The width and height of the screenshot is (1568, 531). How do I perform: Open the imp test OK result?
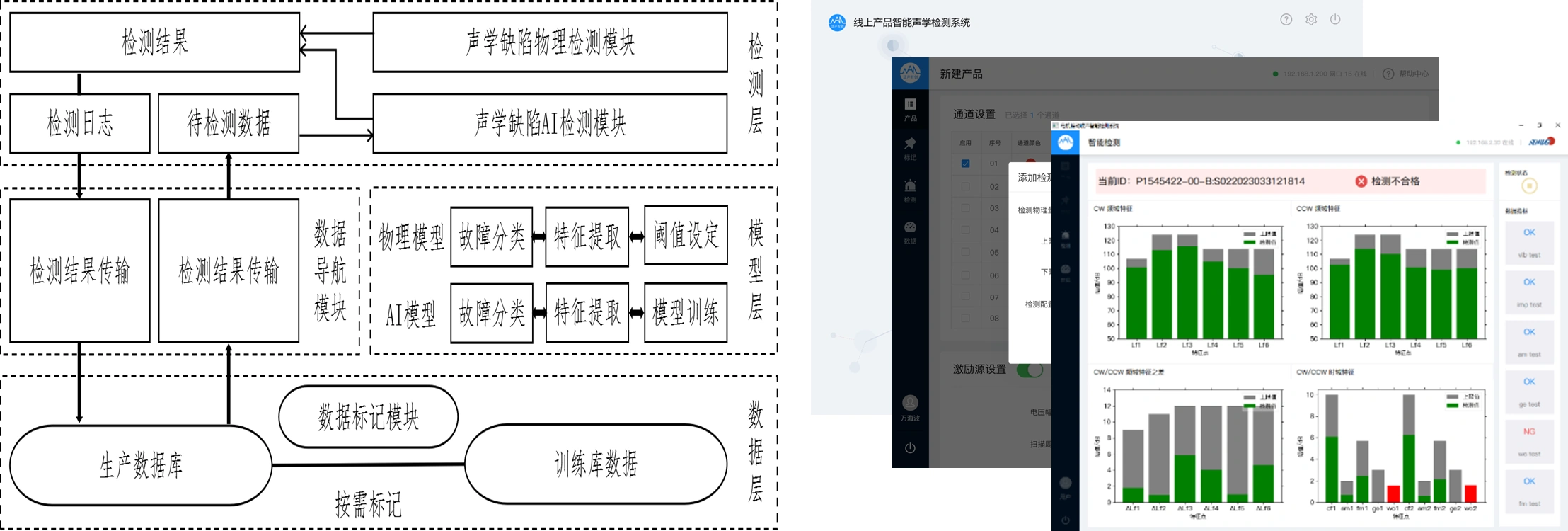1529,292
